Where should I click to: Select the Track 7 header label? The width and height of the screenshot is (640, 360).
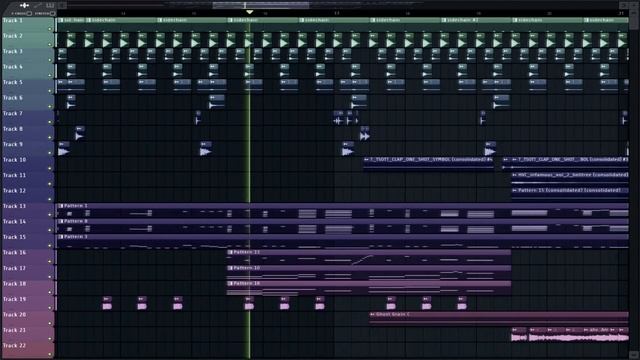tap(13, 113)
